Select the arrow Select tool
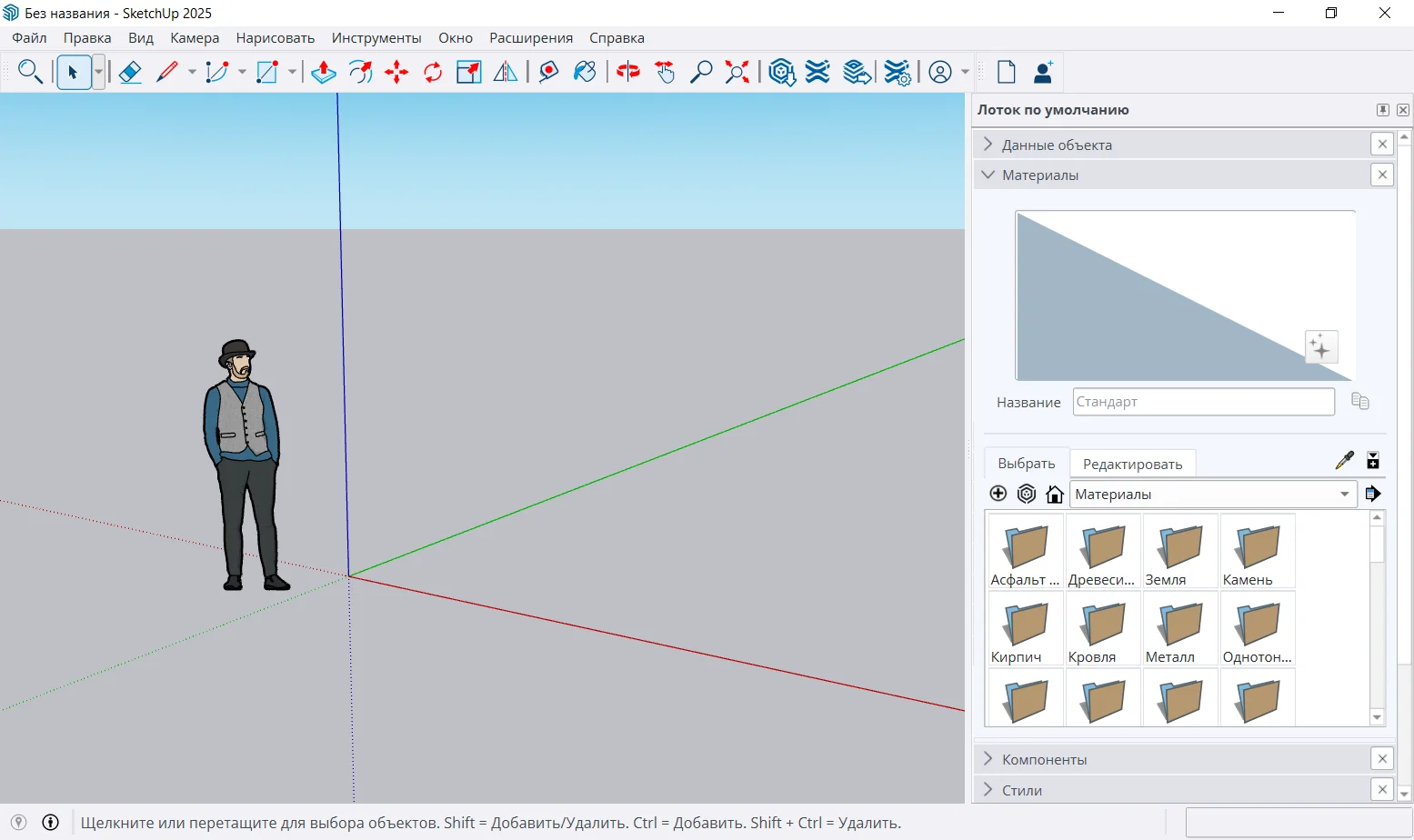1414x840 pixels. pyautogui.click(x=74, y=72)
